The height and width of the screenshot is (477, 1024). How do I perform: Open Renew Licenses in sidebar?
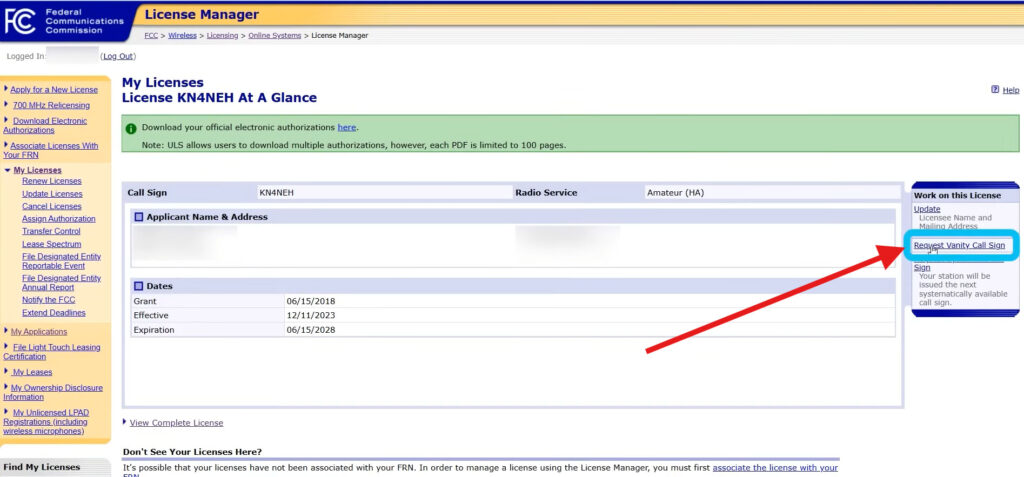[51, 181]
